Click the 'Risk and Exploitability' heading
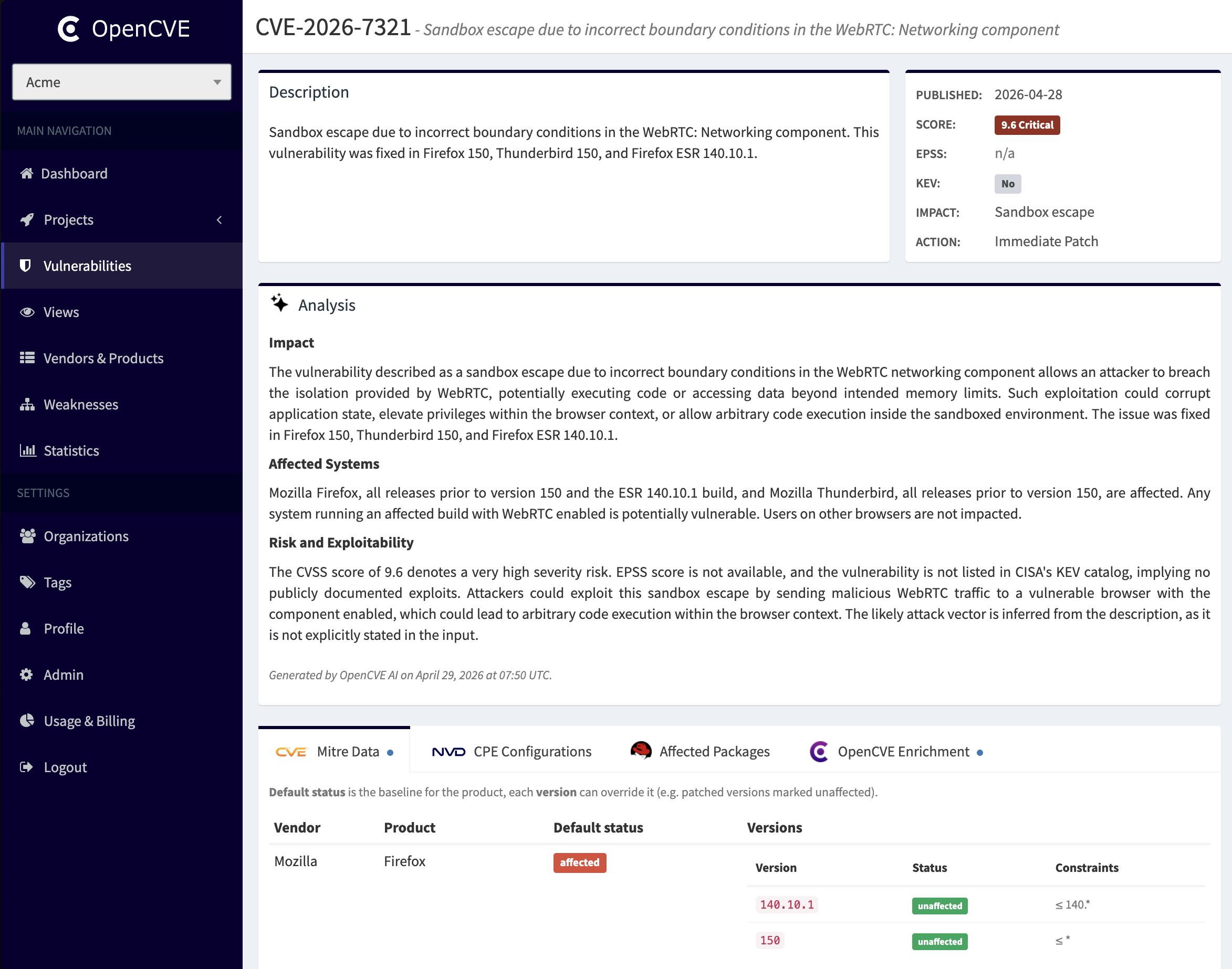The image size is (1232, 969). pos(341,542)
